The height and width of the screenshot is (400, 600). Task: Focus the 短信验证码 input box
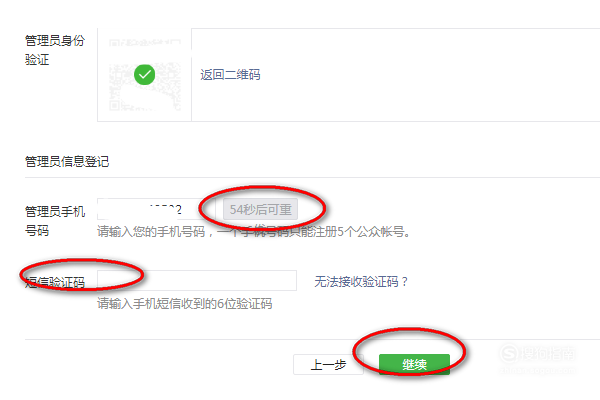[x=197, y=281]
